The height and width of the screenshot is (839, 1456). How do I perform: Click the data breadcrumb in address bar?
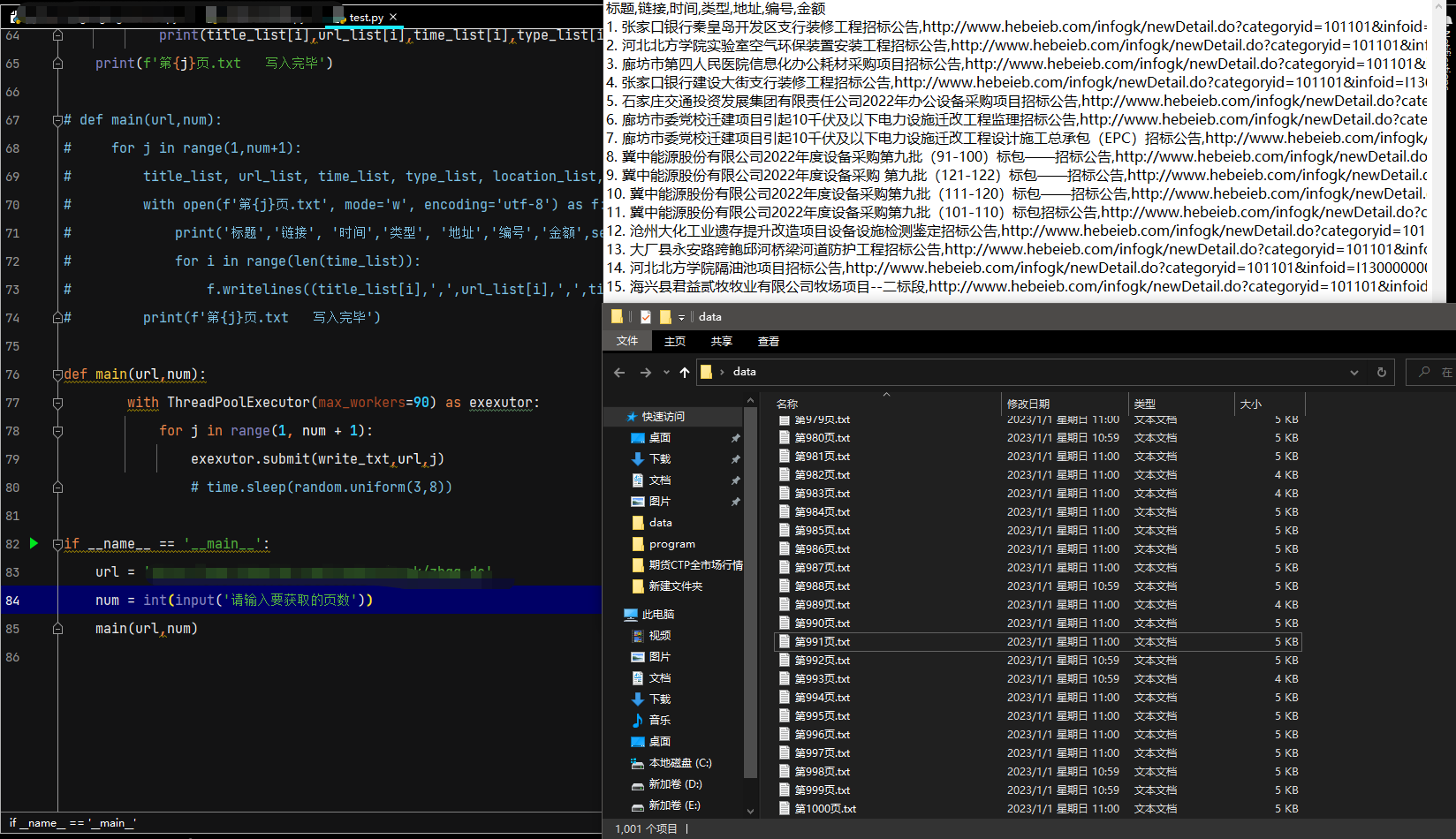pyautogui.click(x=744, y=372)
